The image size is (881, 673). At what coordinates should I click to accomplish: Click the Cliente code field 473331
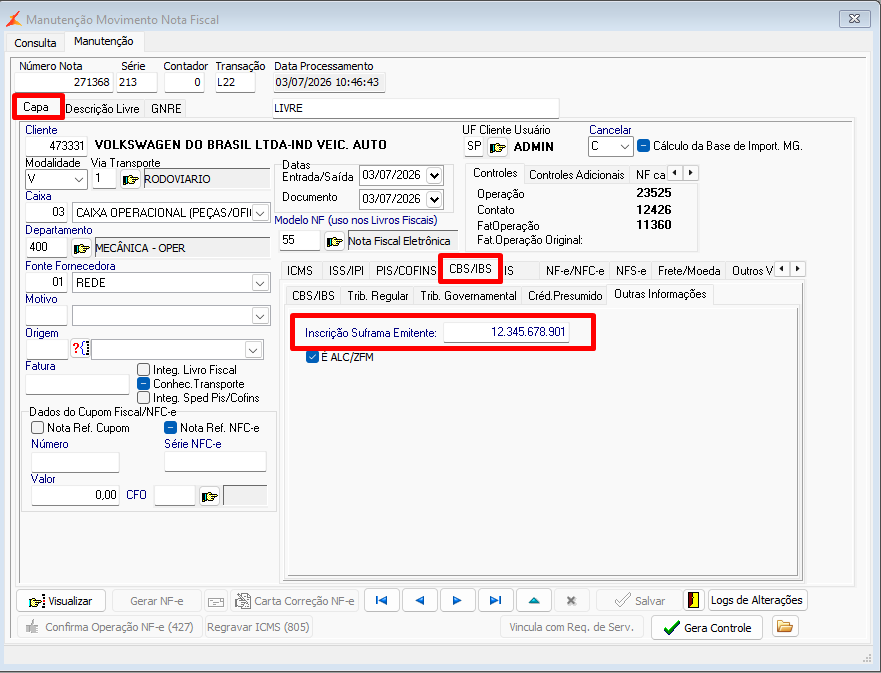56,146
